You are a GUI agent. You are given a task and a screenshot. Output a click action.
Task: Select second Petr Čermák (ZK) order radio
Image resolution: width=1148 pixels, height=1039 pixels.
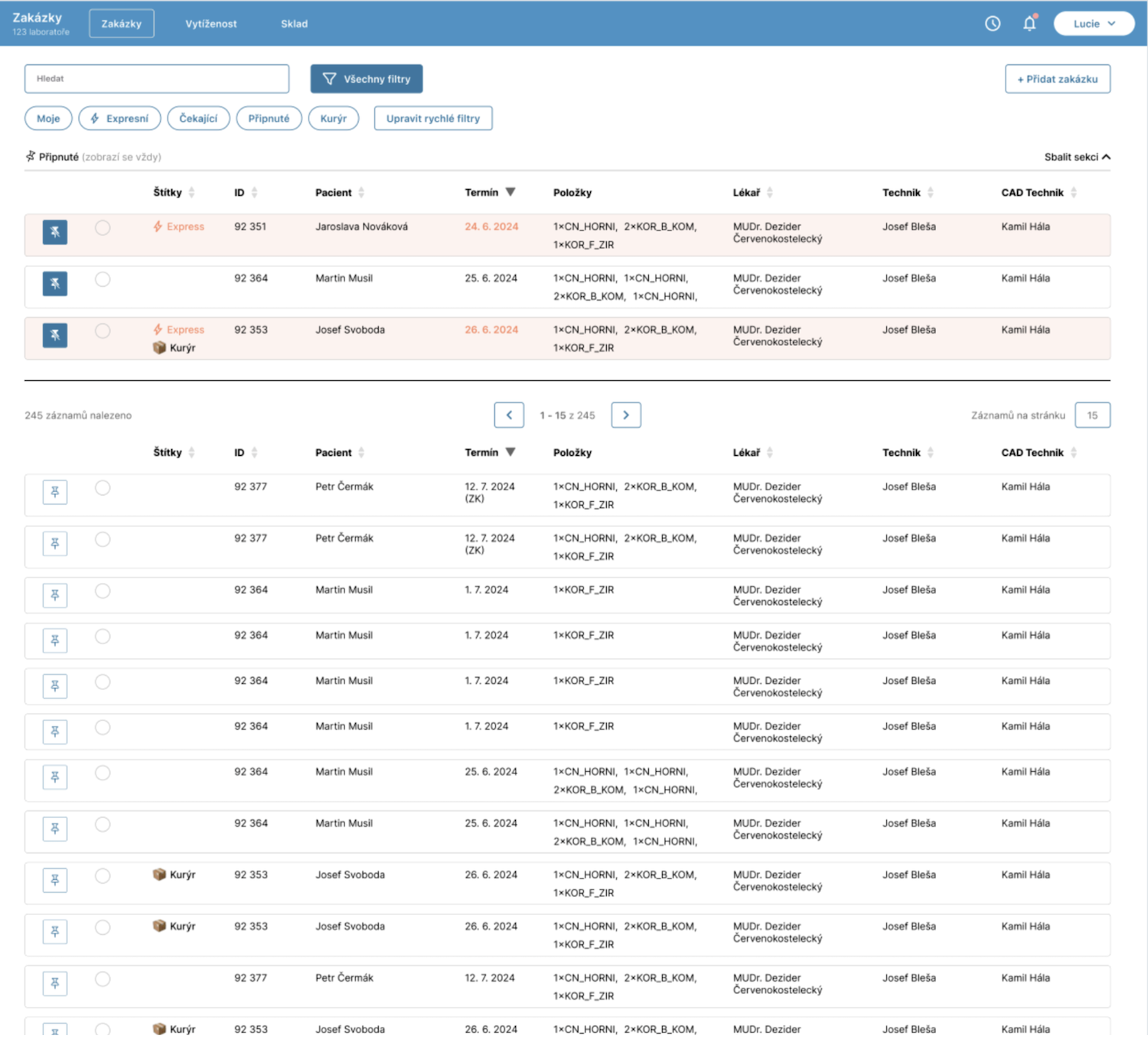click(x=103, y=539)
